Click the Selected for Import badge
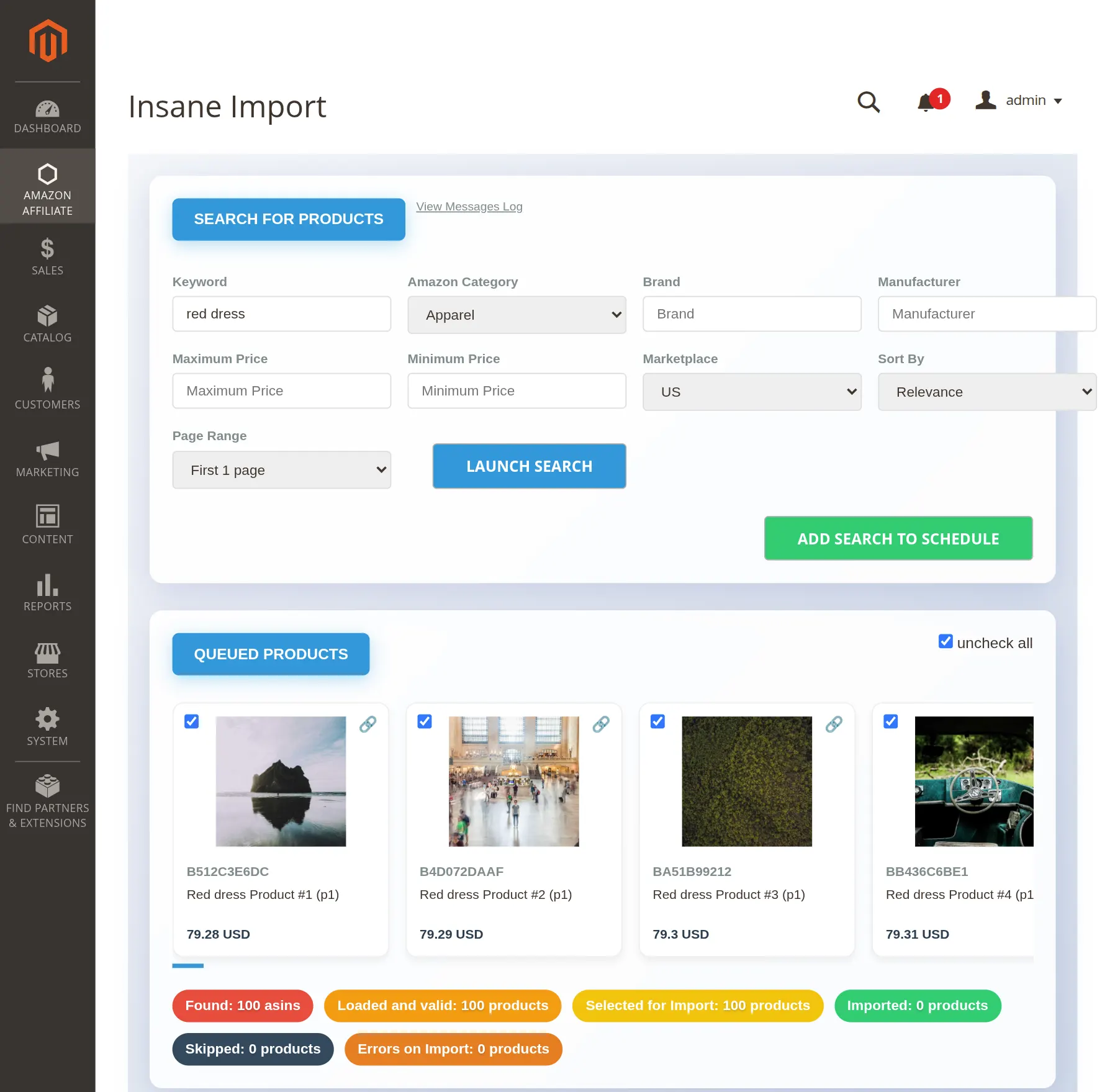Screen dimensions: 1110x1092 698,1006
